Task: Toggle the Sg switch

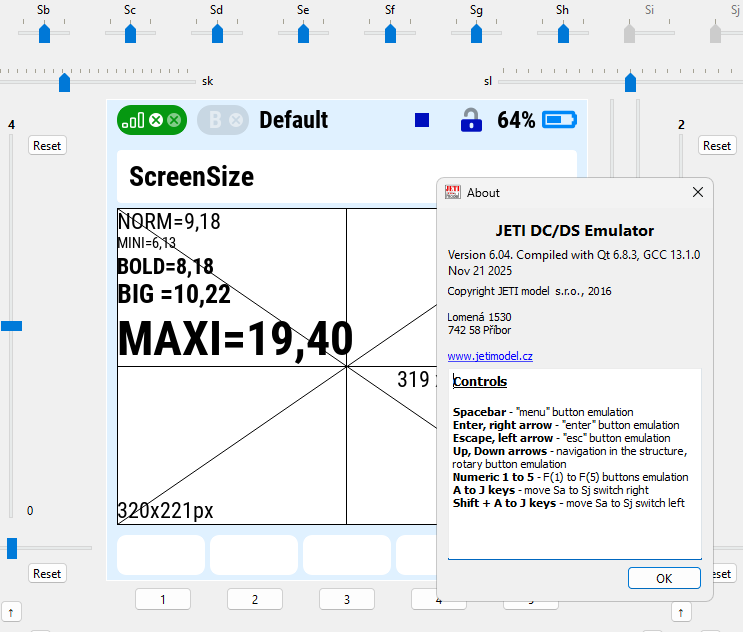Action: (x=476, y=33)
